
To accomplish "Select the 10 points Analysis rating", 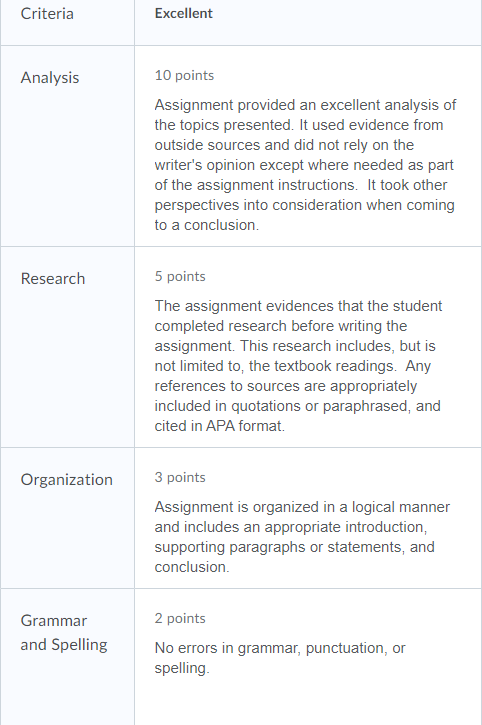I will click(184, 75).
